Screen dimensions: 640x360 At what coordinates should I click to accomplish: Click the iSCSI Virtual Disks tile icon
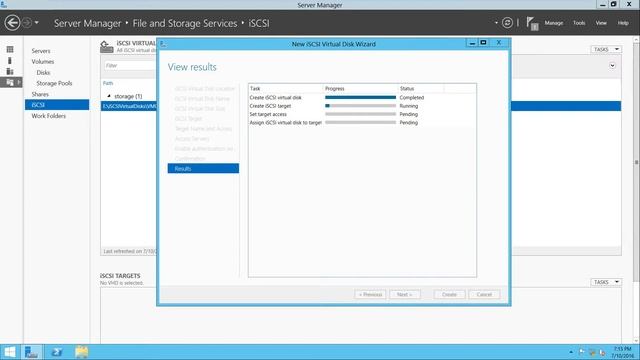click(x=107, y=47)
